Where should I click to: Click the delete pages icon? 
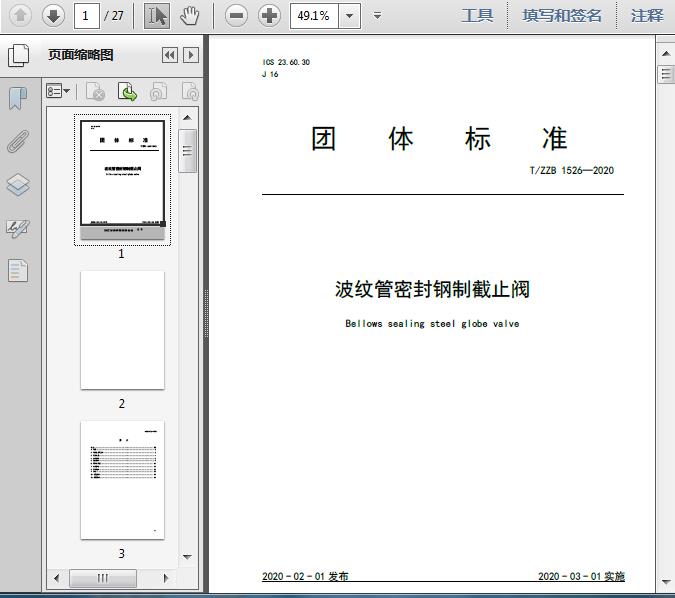click(x=95, y=91)
